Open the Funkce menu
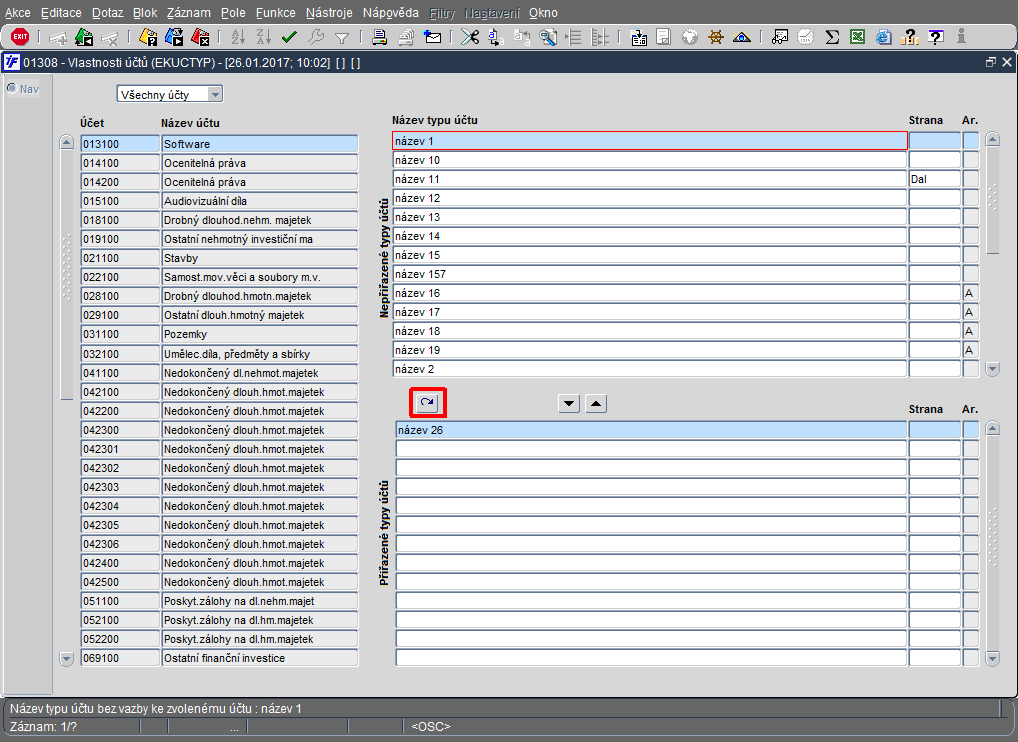 (x=275, y=13)
